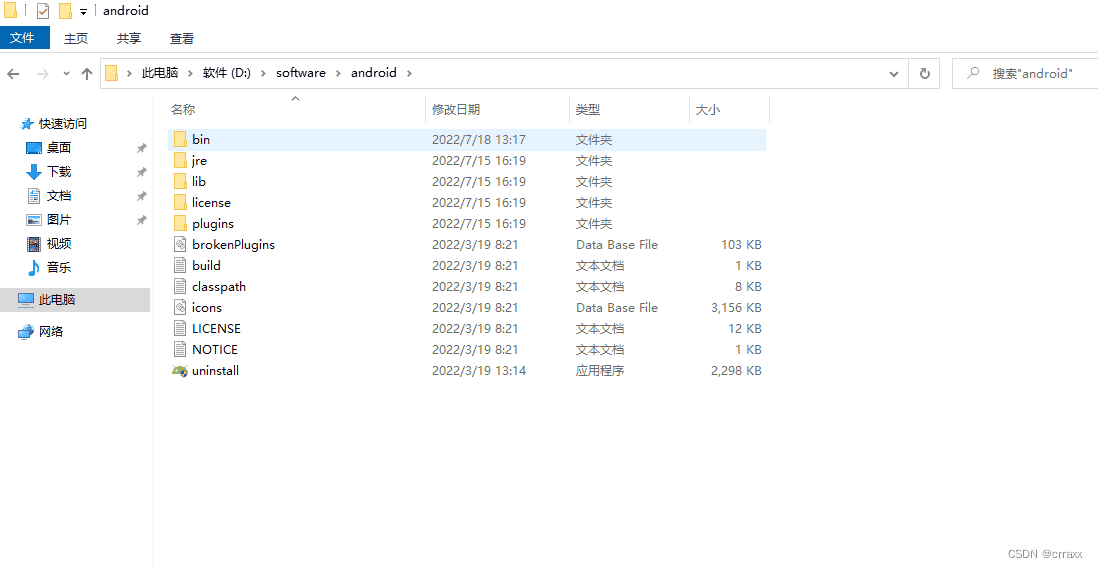The width and height of the screenshot is (1098, 568).
Task: Navigate to 此电脑 in address breadcrumb
Action: click(x=160, y=73)
